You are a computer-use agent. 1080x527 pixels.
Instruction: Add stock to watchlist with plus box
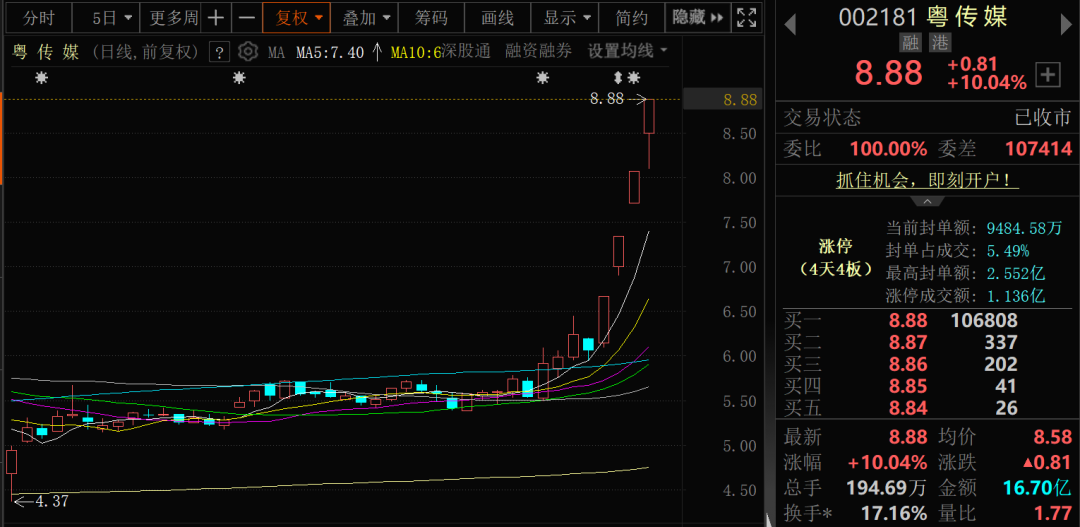click(x=1048, y=74)
